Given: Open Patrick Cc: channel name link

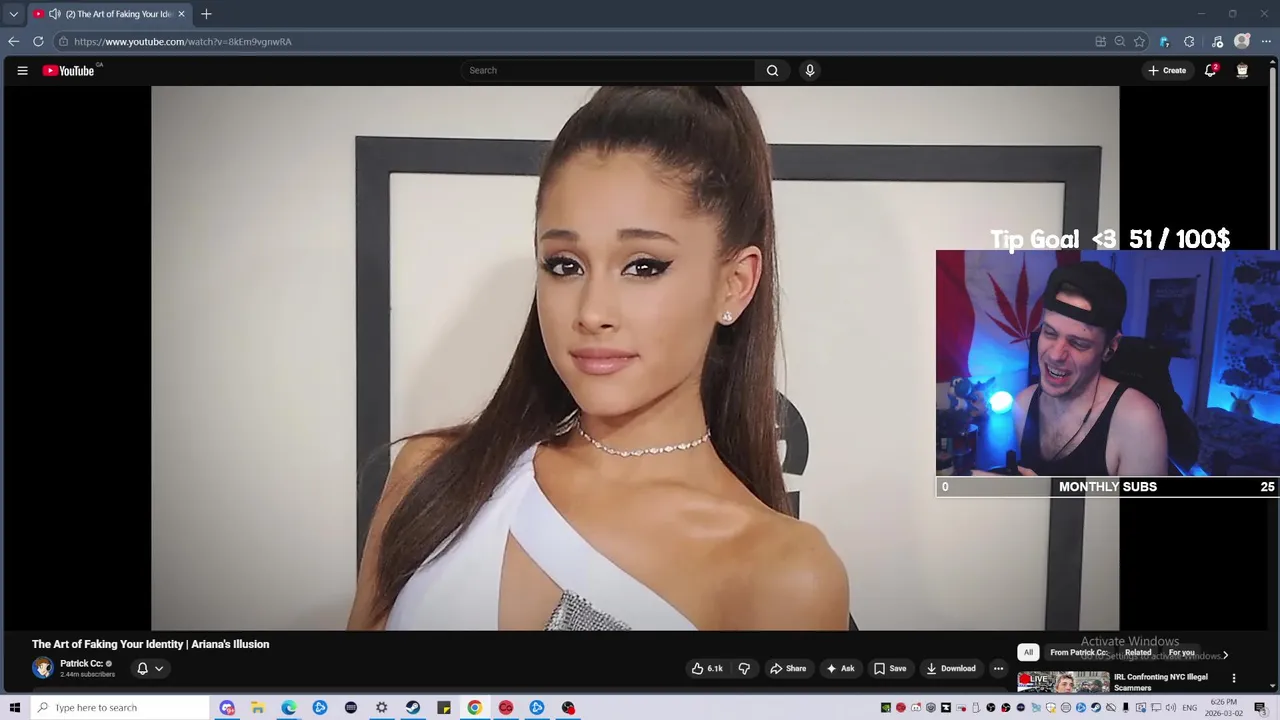Looking at the screenshot, I should (82, 664).
